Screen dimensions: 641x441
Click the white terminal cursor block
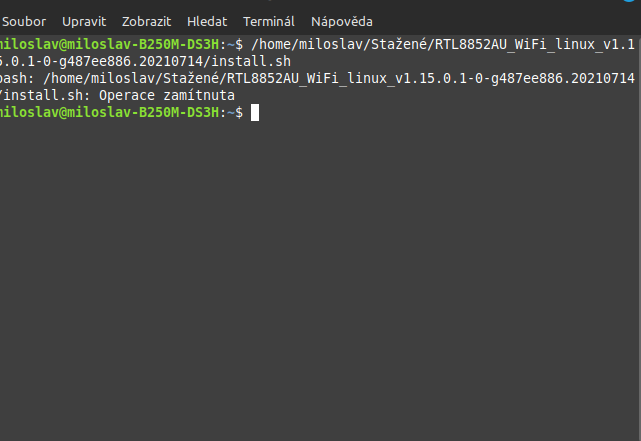point(255,112)
